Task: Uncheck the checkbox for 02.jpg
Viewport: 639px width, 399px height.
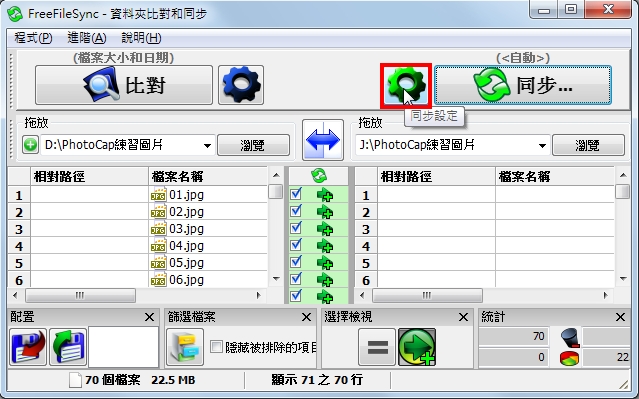Action: click(296, 211)
